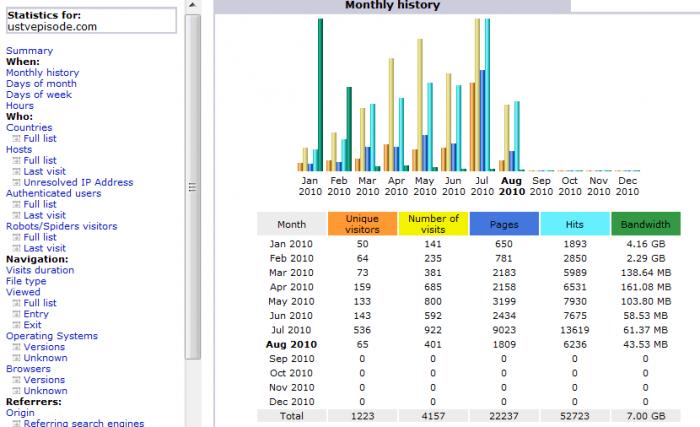Screen dimensions: 700x427
Task: Click the 13619 hits value for Jul 2010
Action: [x=575, y=330]
